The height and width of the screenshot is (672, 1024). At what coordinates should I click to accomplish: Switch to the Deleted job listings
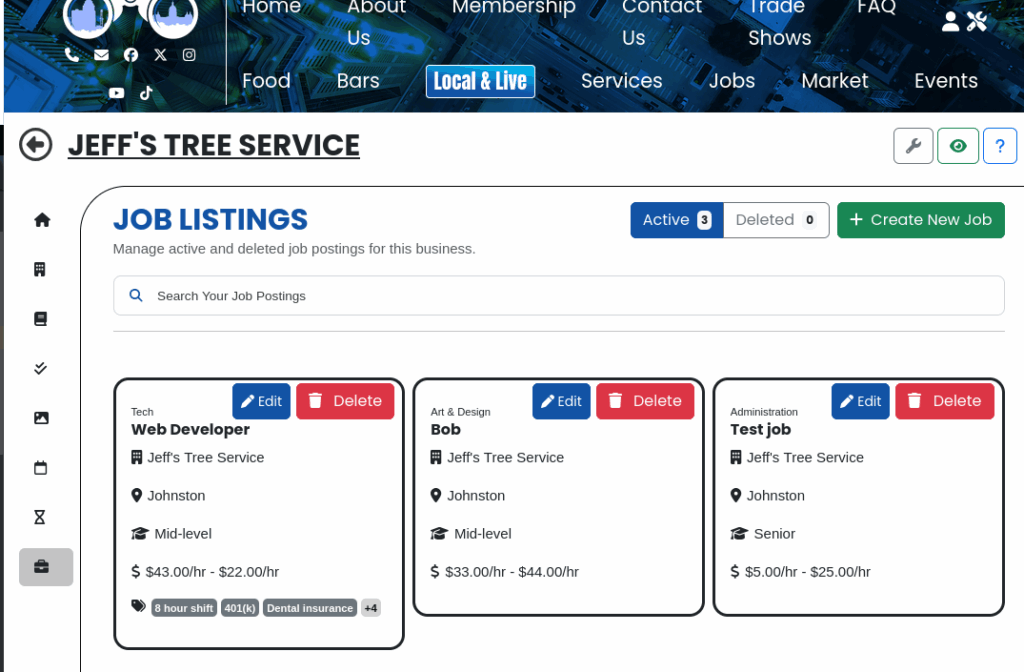tap(776, 220)
